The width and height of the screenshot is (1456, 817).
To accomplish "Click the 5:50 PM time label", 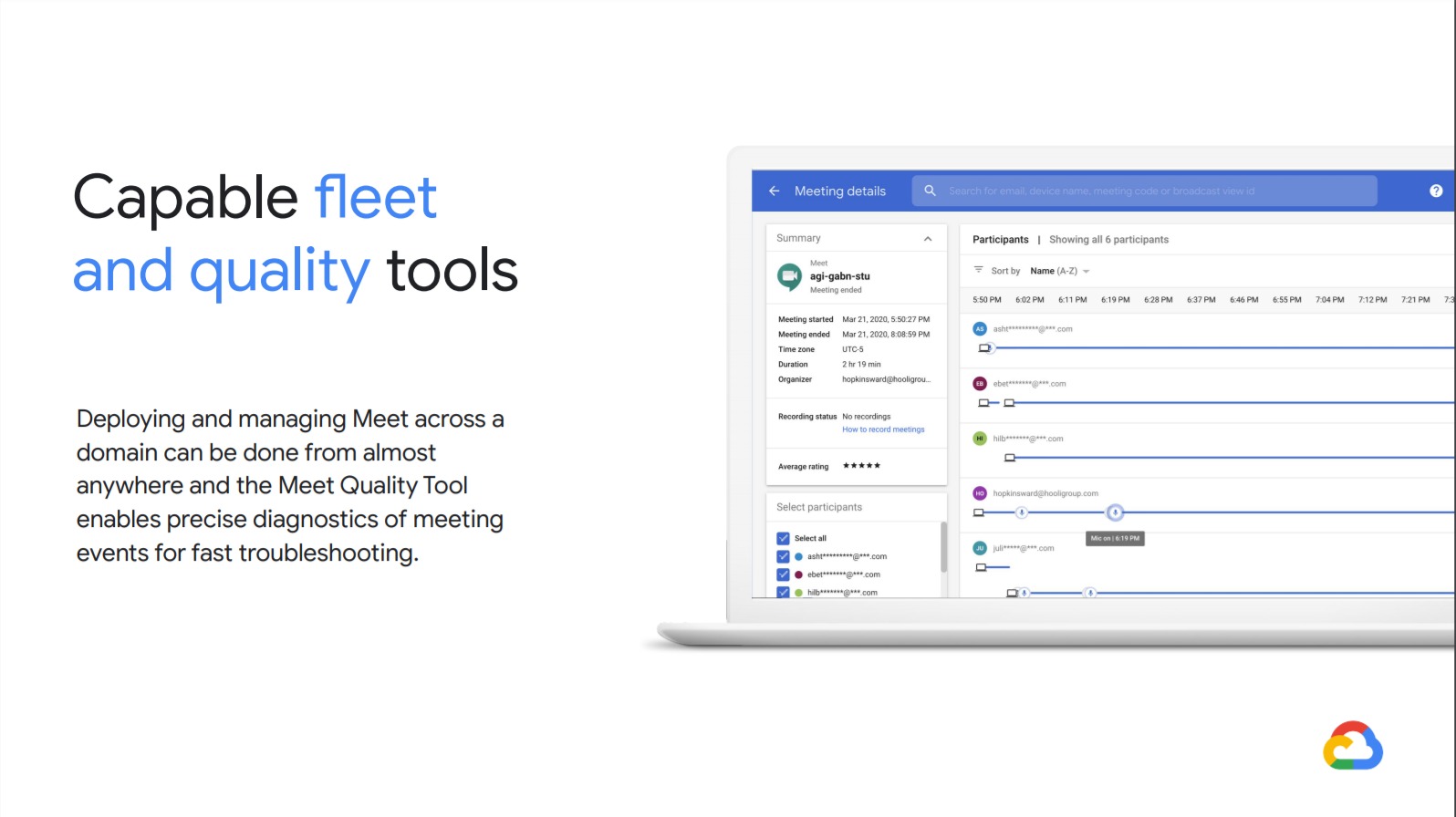I will [987, 299].
